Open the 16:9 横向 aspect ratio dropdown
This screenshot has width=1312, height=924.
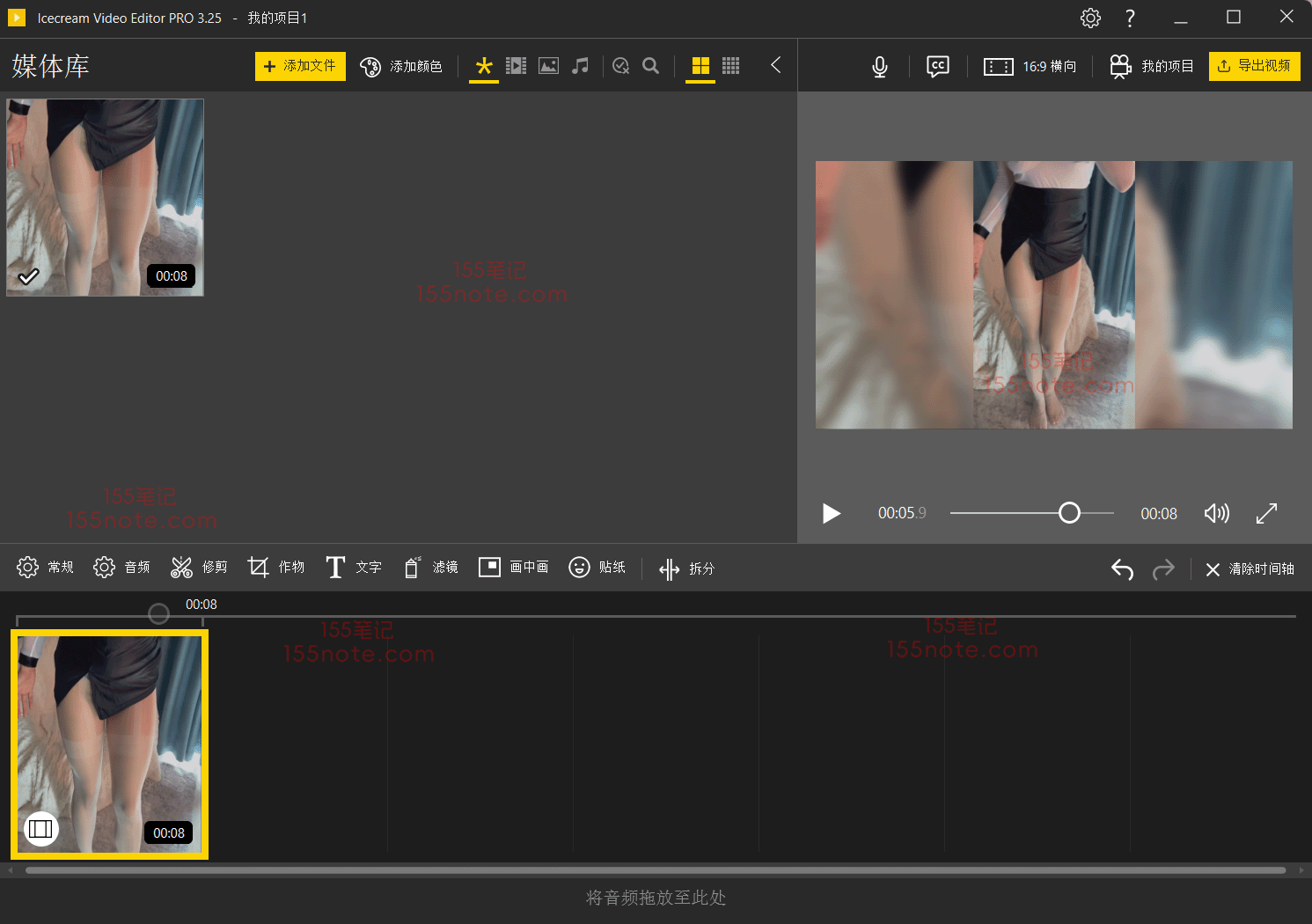[x=1030, y=67]
